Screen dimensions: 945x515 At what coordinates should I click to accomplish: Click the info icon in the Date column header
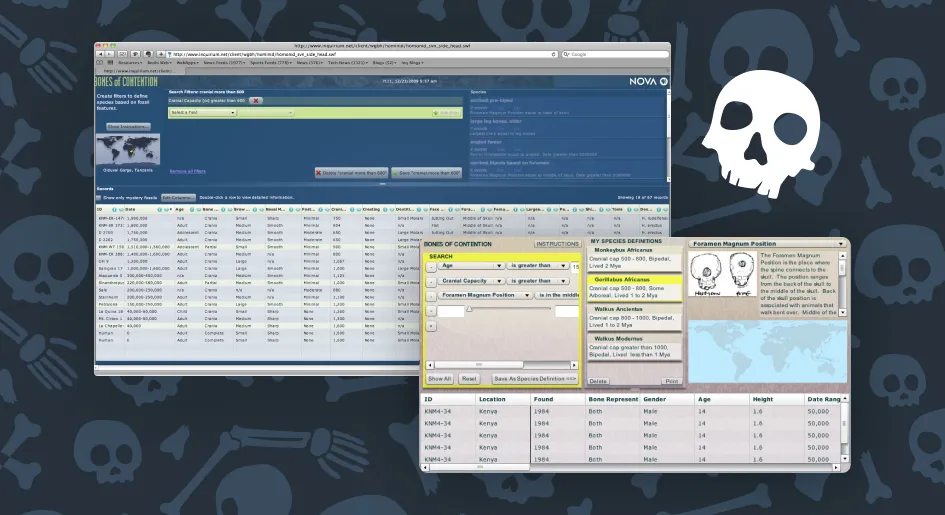coord(160,210)
